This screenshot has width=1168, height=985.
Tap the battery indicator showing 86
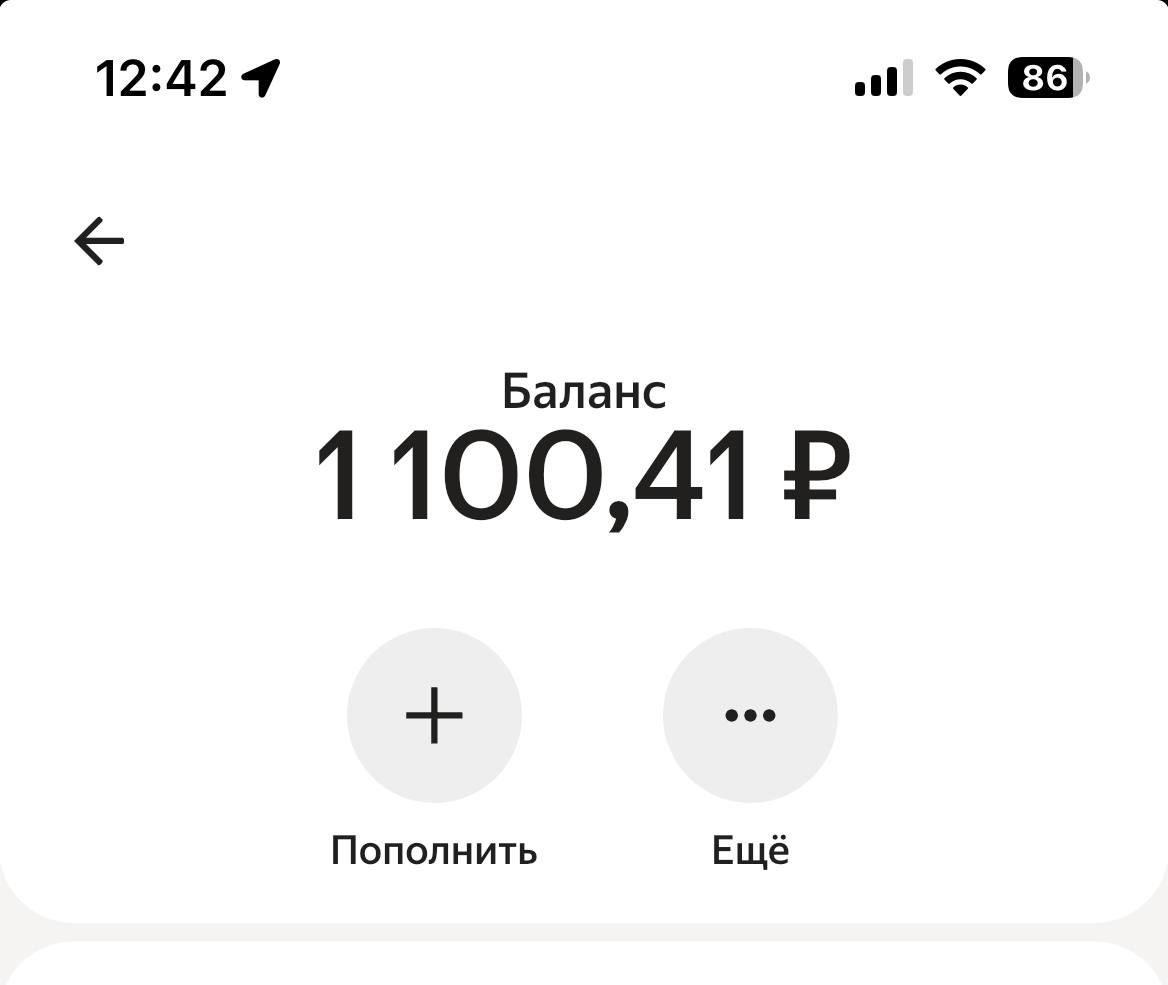[1048, 77]
